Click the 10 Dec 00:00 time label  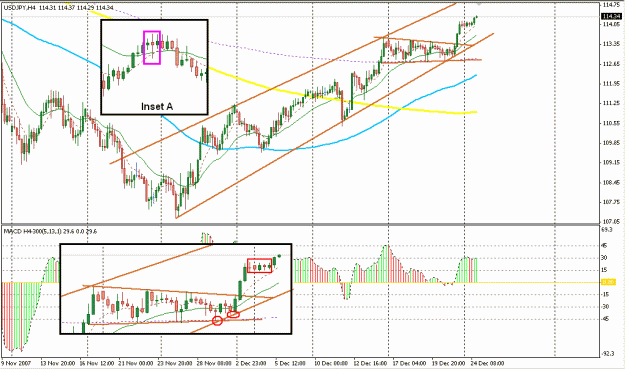(x=330, y=363)
